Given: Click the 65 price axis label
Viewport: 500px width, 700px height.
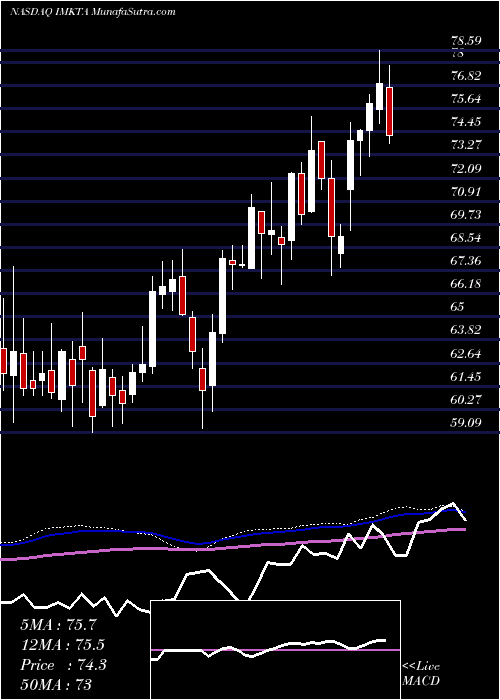Looking at the screenshot, I should (x=458, y=307).
